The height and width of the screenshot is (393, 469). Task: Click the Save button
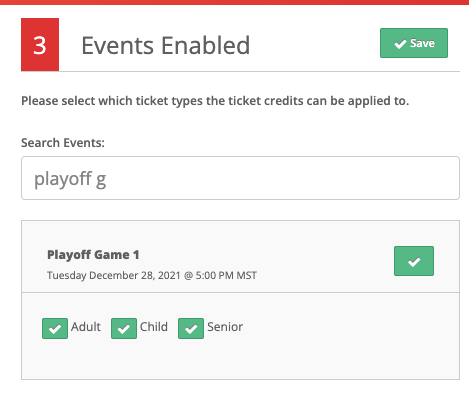point(414,43)
